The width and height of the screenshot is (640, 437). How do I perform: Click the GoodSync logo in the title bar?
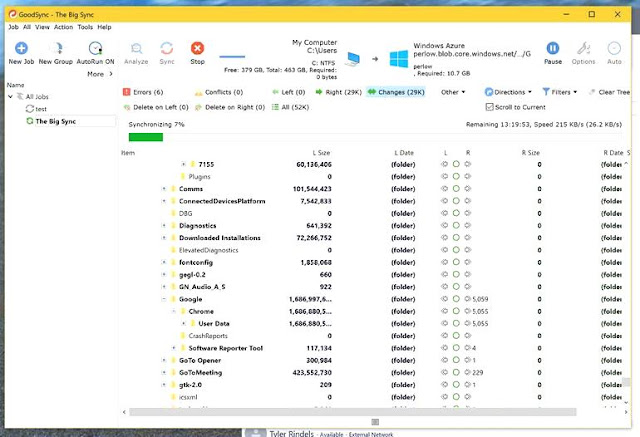13,14
